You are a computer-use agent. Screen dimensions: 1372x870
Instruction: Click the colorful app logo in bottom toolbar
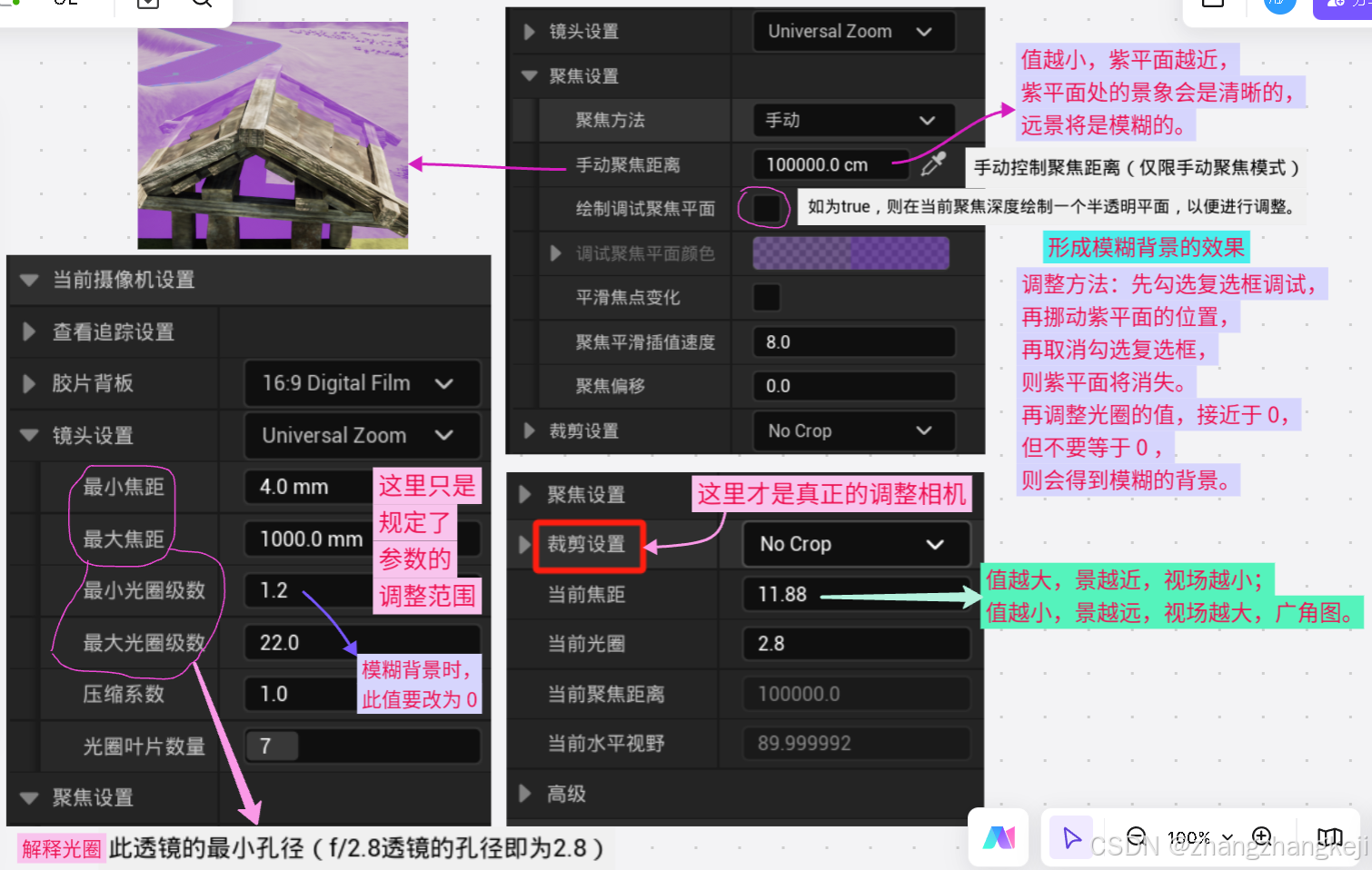pos(998,837)
